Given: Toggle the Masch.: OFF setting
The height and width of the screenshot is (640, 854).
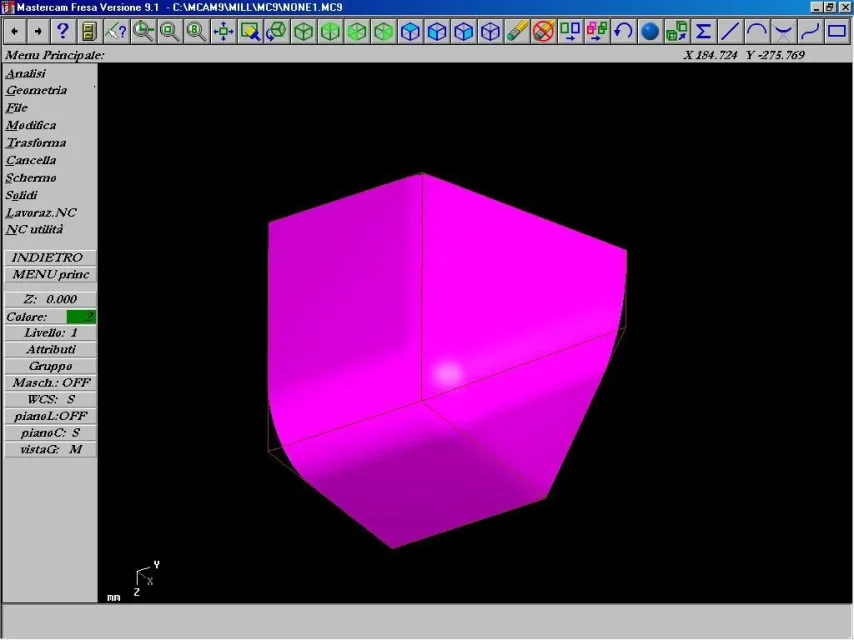Looking at the screenshot, I should (x=50, y=382).
